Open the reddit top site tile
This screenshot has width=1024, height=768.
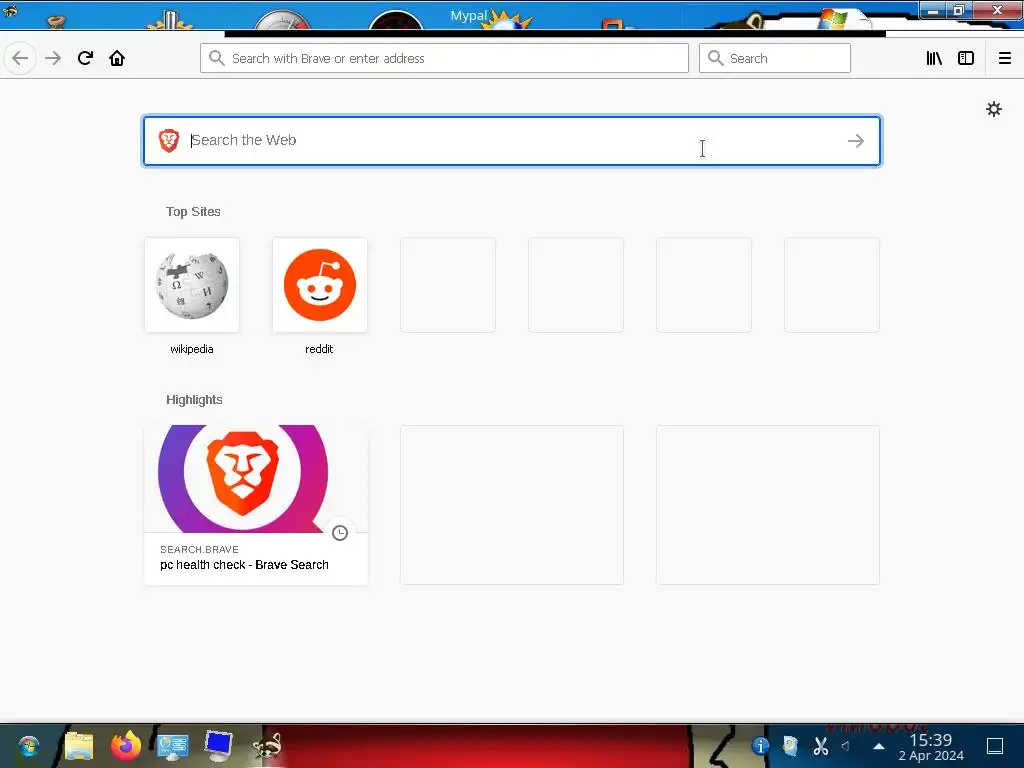(x=320, y=285)
